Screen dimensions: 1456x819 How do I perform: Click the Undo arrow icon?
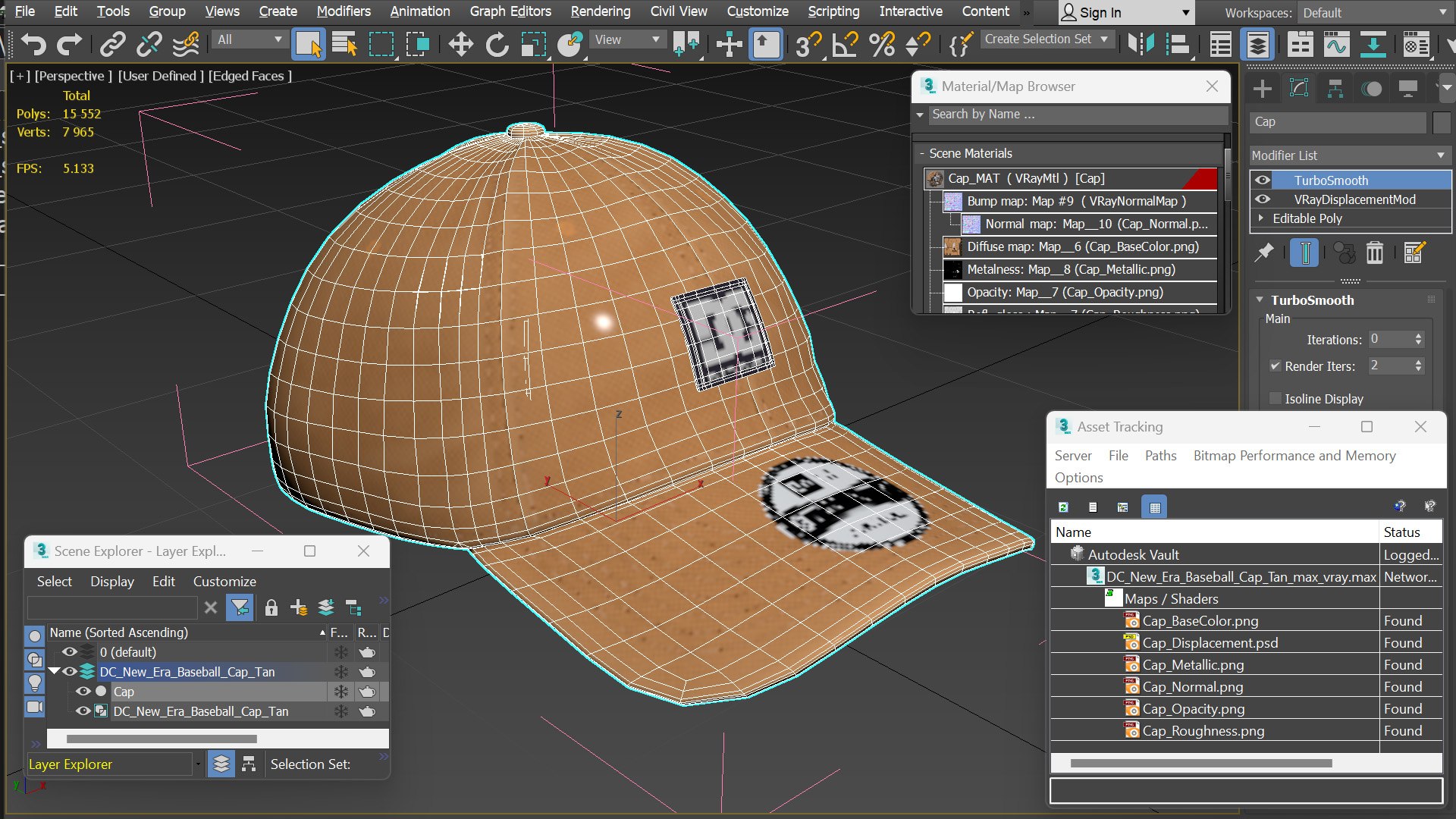click(33, 44)
